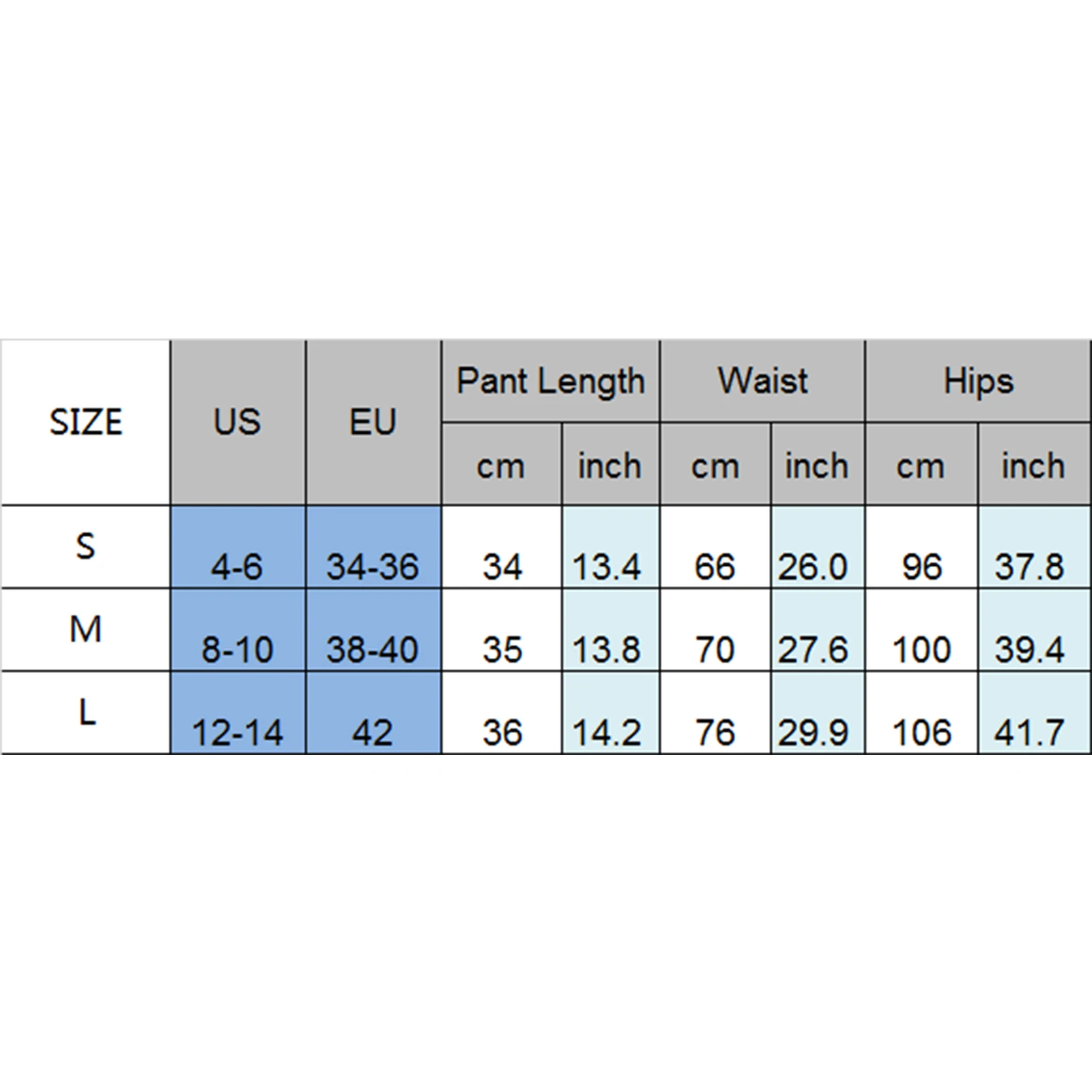Viewport: 1092px width, 1092px height.
Task: Select the US column header
Action: tap(237, 422)
